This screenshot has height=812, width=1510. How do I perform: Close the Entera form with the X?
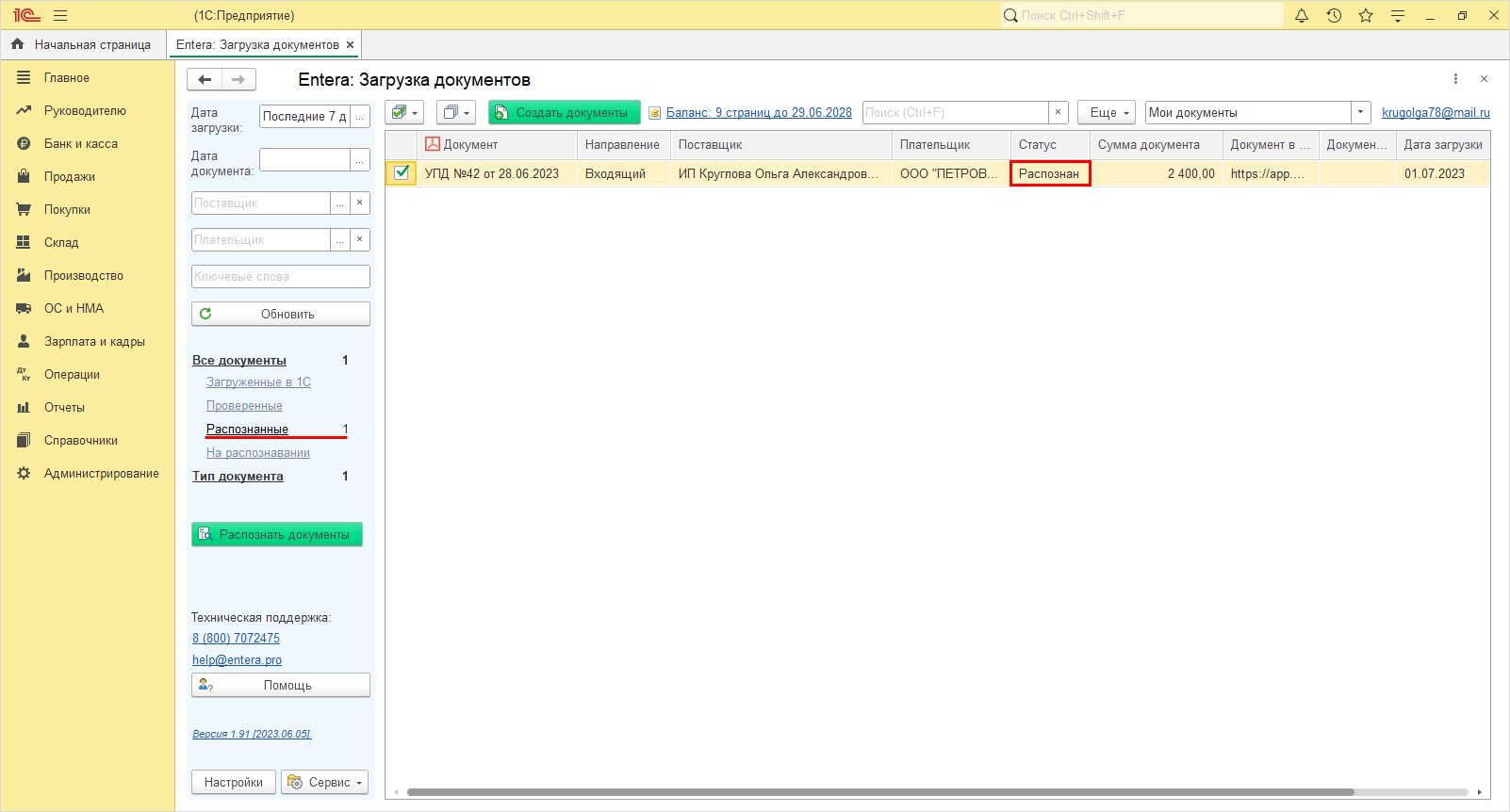coord(1484,79)
